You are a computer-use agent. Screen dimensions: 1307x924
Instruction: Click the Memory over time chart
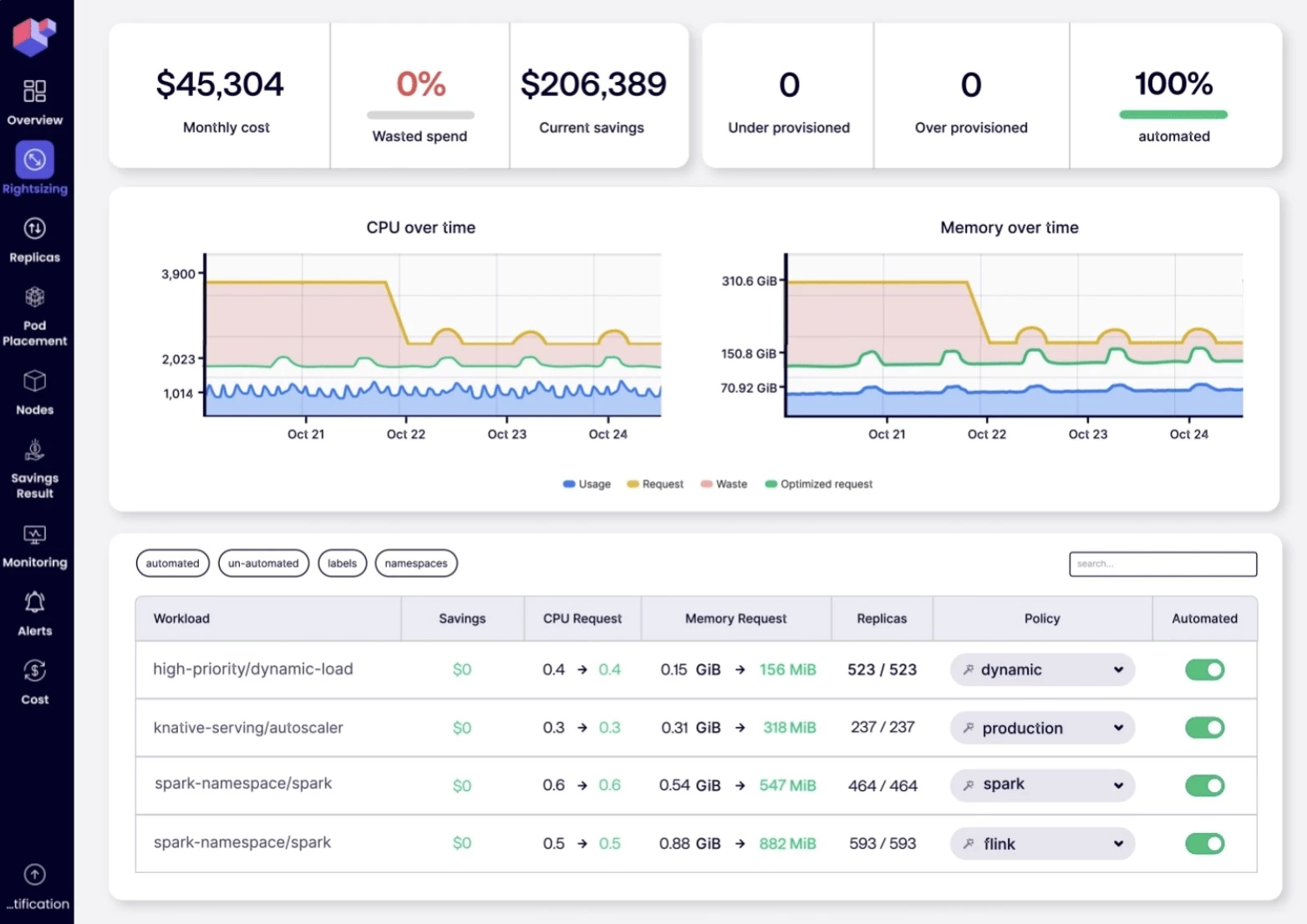1014,335
